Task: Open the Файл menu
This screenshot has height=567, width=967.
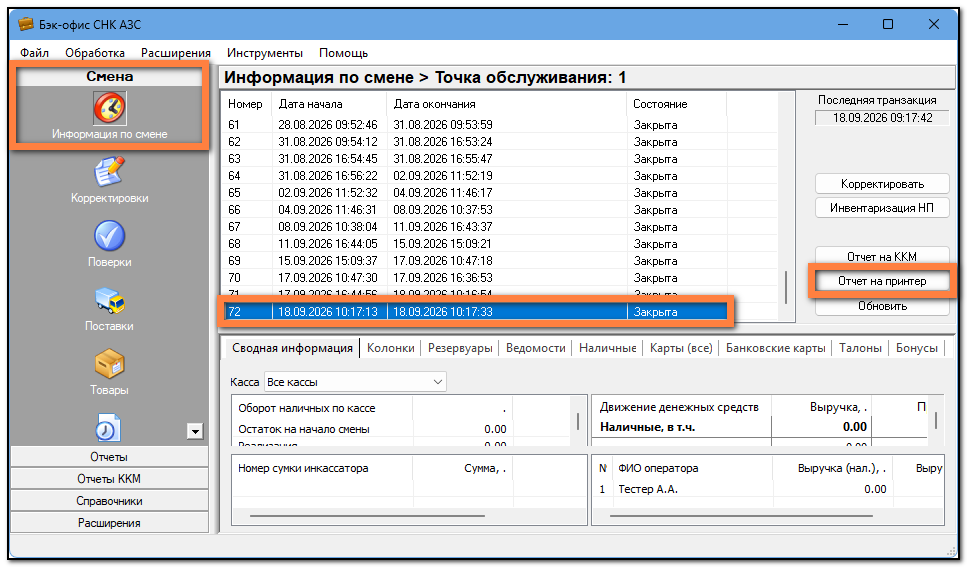Action: [x=34, y=53]
